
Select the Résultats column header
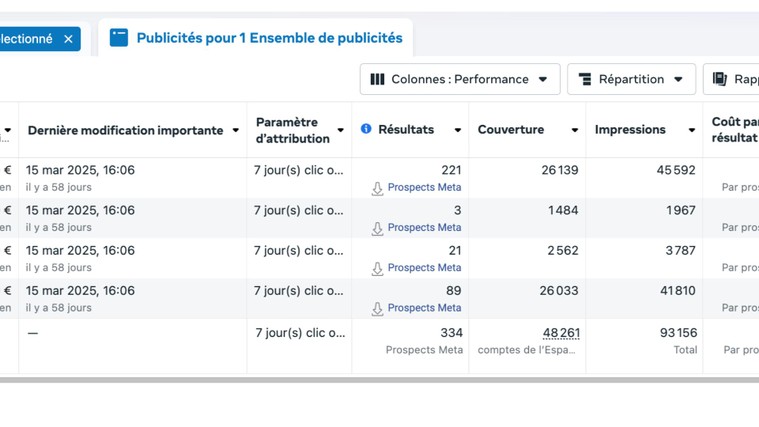(x=406, y=129)
